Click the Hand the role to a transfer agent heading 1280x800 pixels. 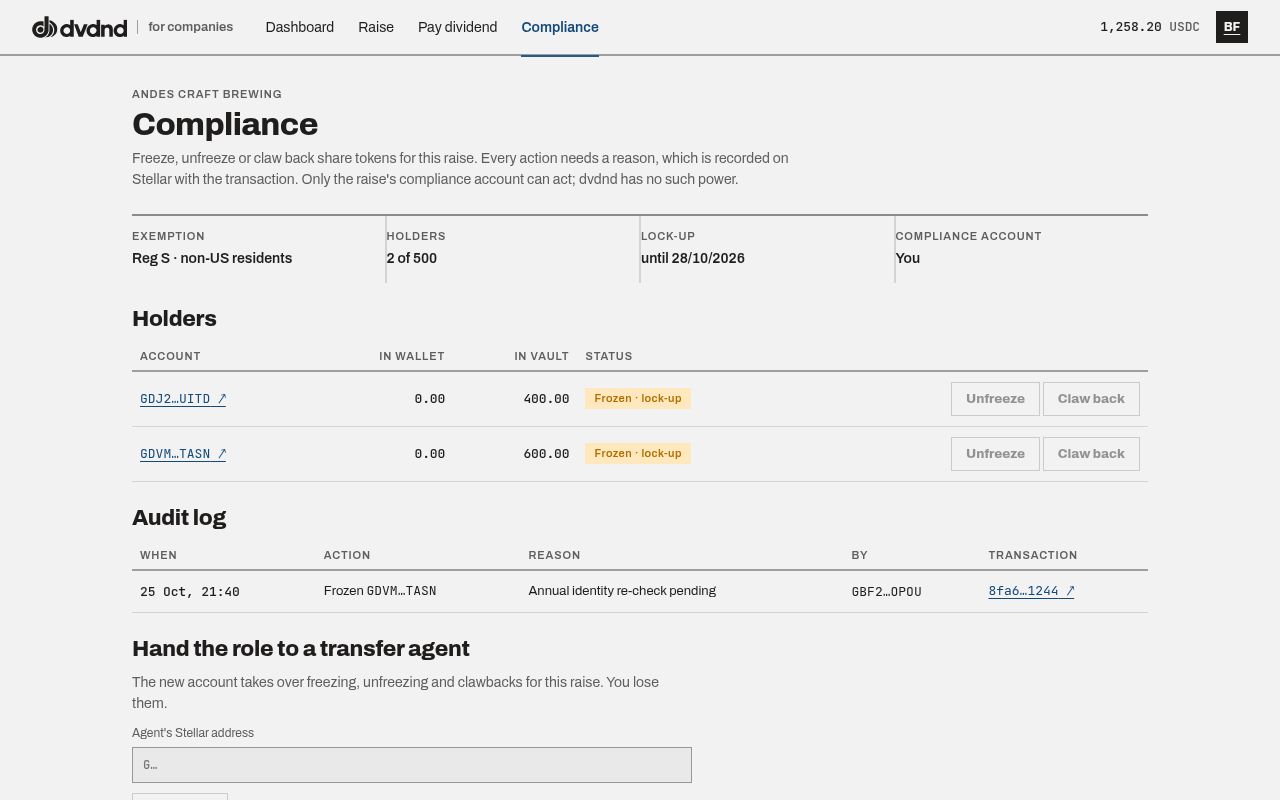[x=301, y=648]
